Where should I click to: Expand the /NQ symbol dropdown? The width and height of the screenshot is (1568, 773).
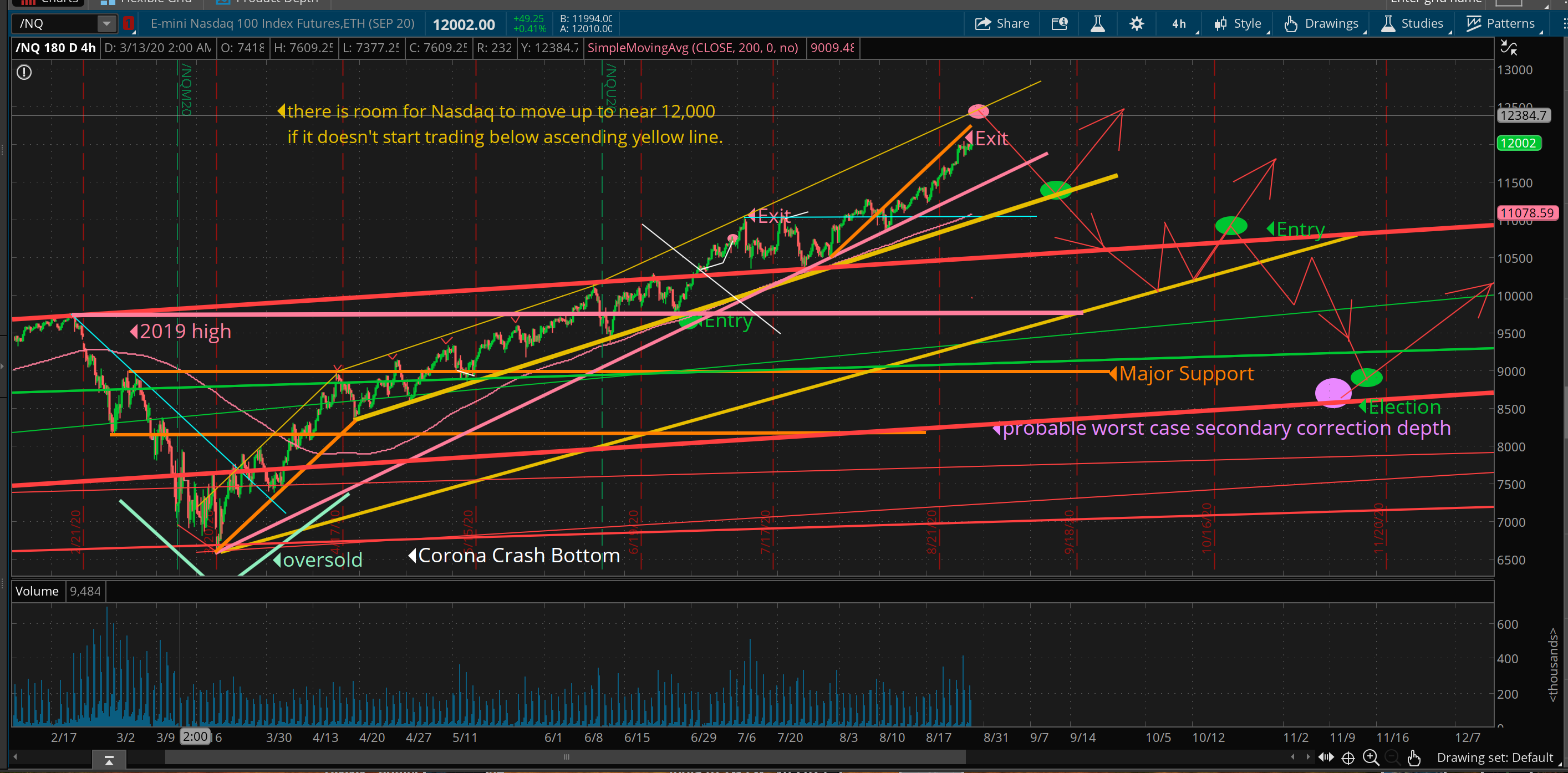pos(106,24)
